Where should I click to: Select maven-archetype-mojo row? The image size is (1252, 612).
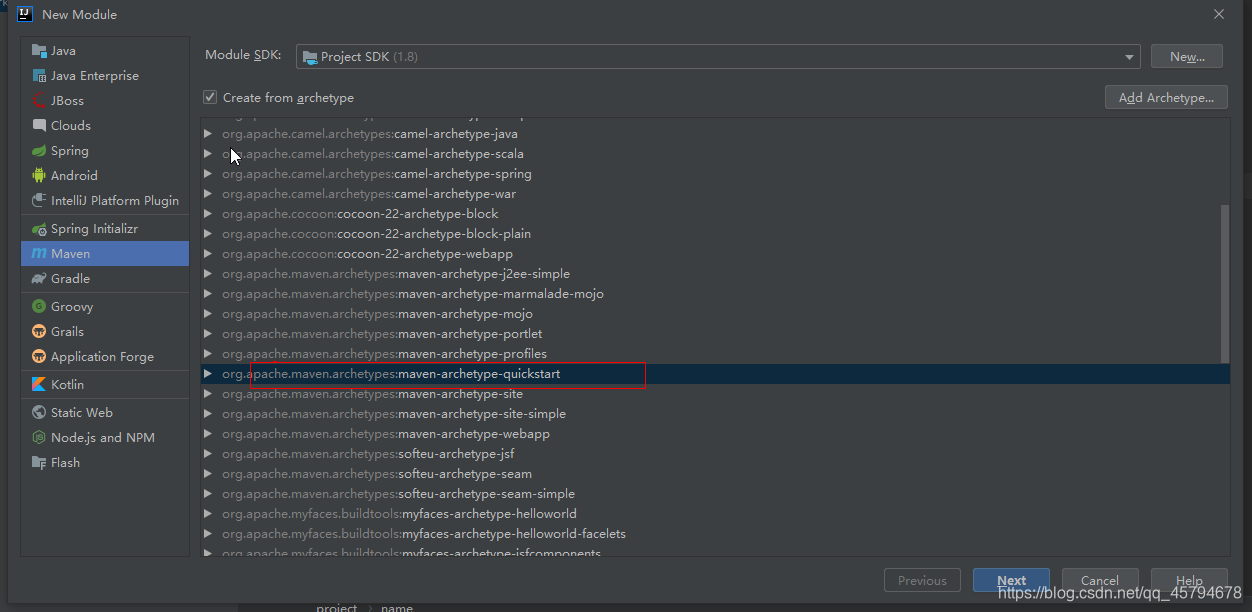pos(715,314)
